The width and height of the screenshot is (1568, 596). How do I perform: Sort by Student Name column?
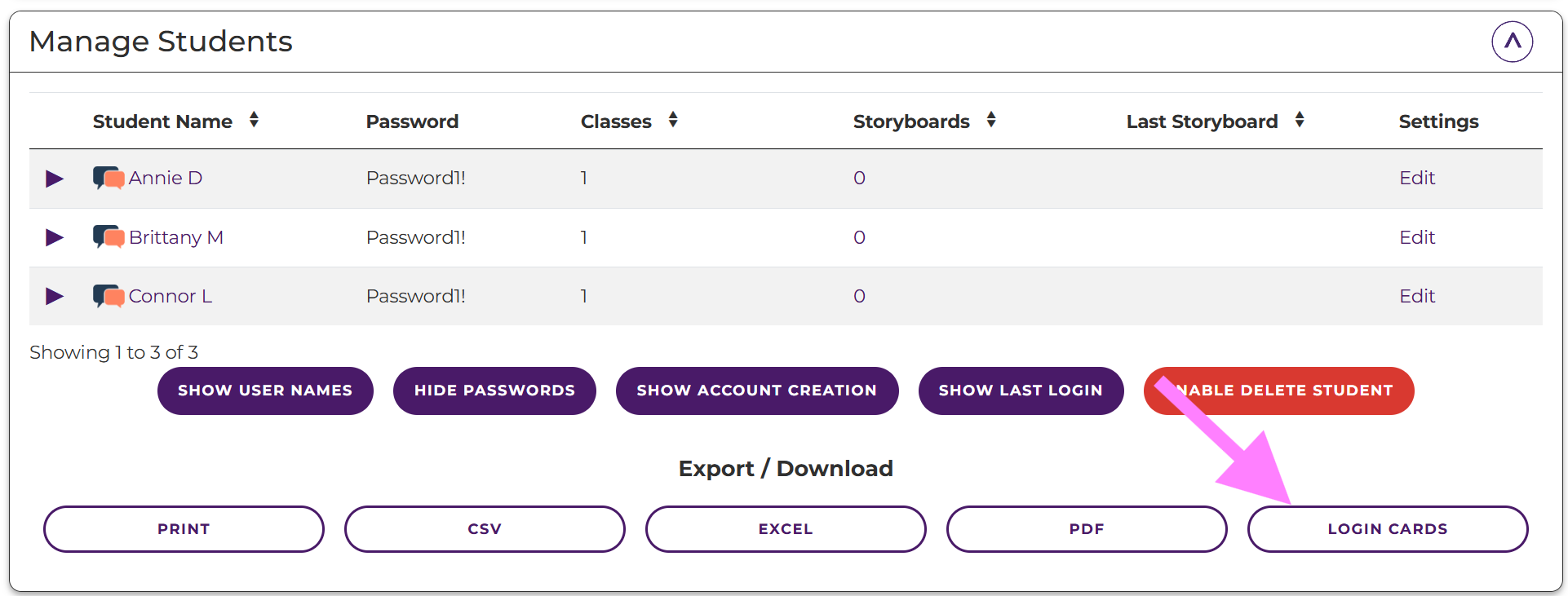(x=254, y=121)
